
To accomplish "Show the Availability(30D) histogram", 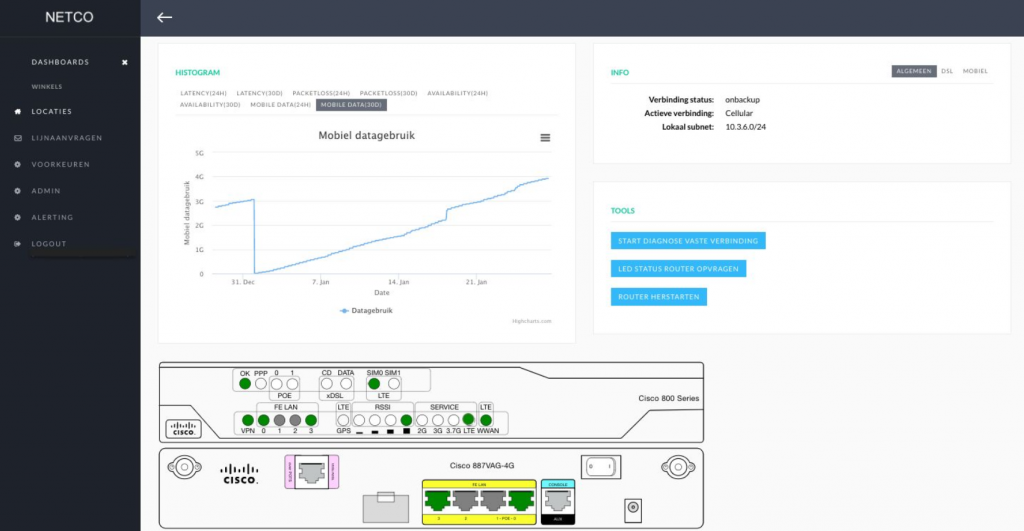I will coord(210,105).
